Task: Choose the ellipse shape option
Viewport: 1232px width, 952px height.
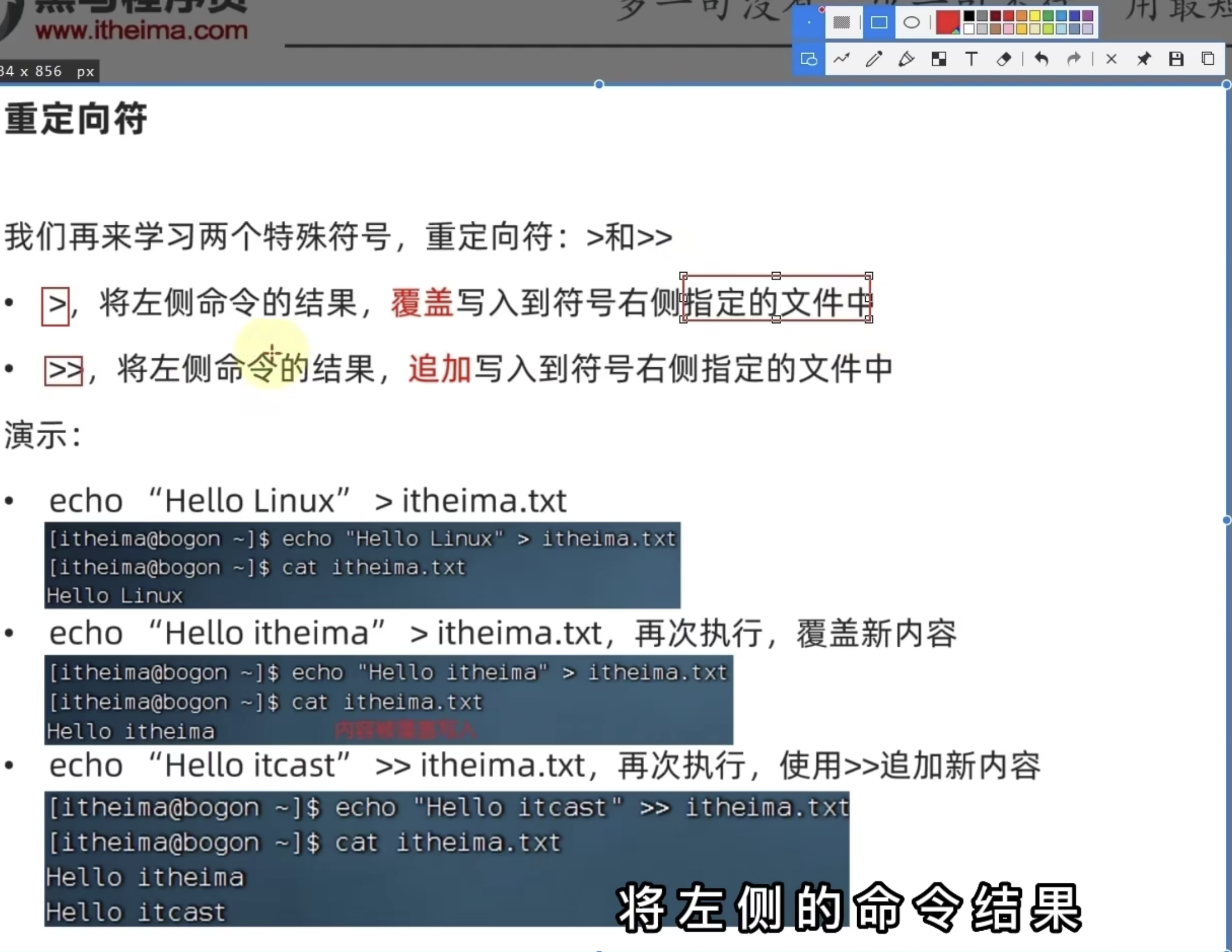Action: pos(911,23)
